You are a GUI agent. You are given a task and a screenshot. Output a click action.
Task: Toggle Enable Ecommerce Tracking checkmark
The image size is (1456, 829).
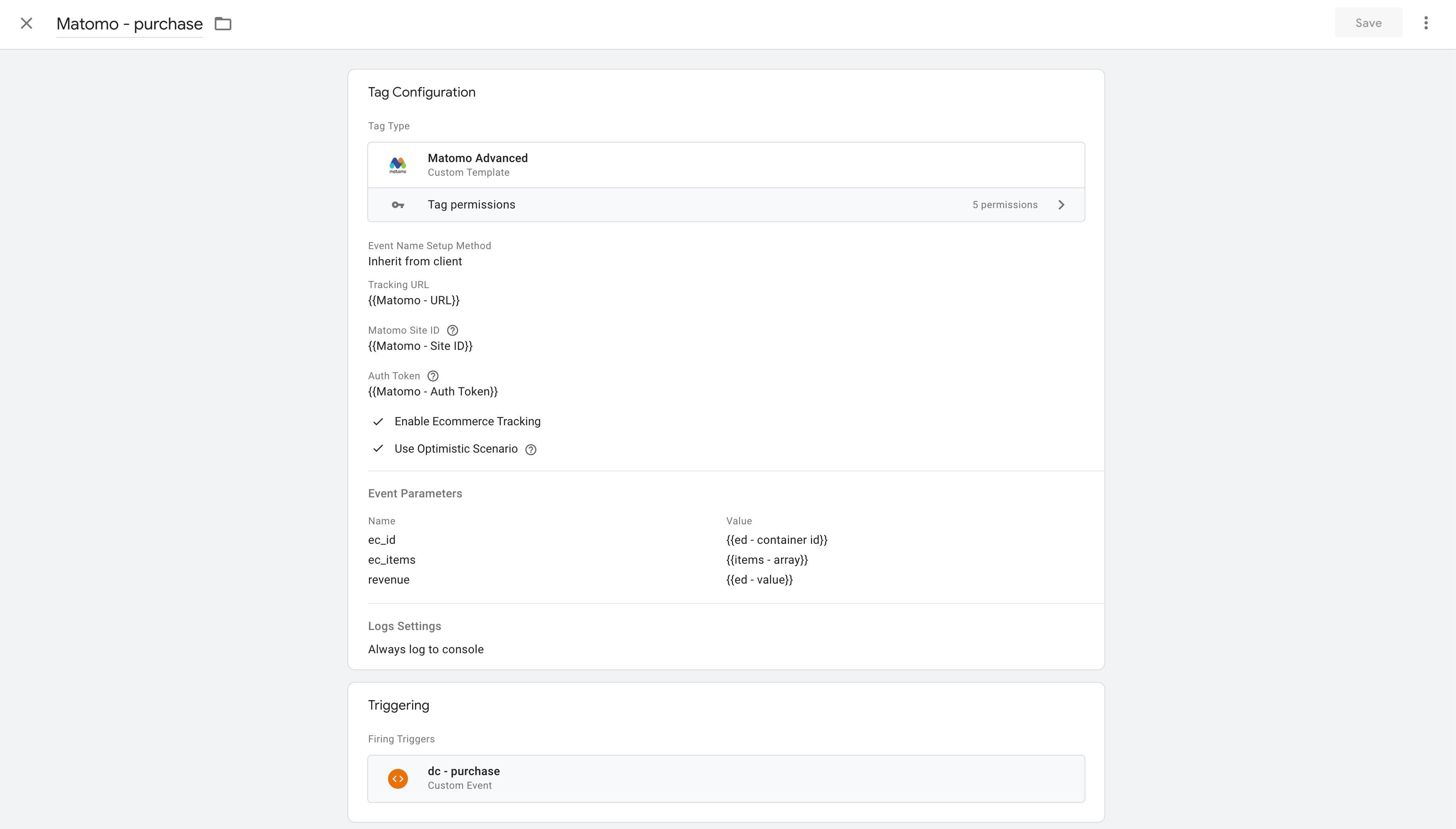coord(378,421)
